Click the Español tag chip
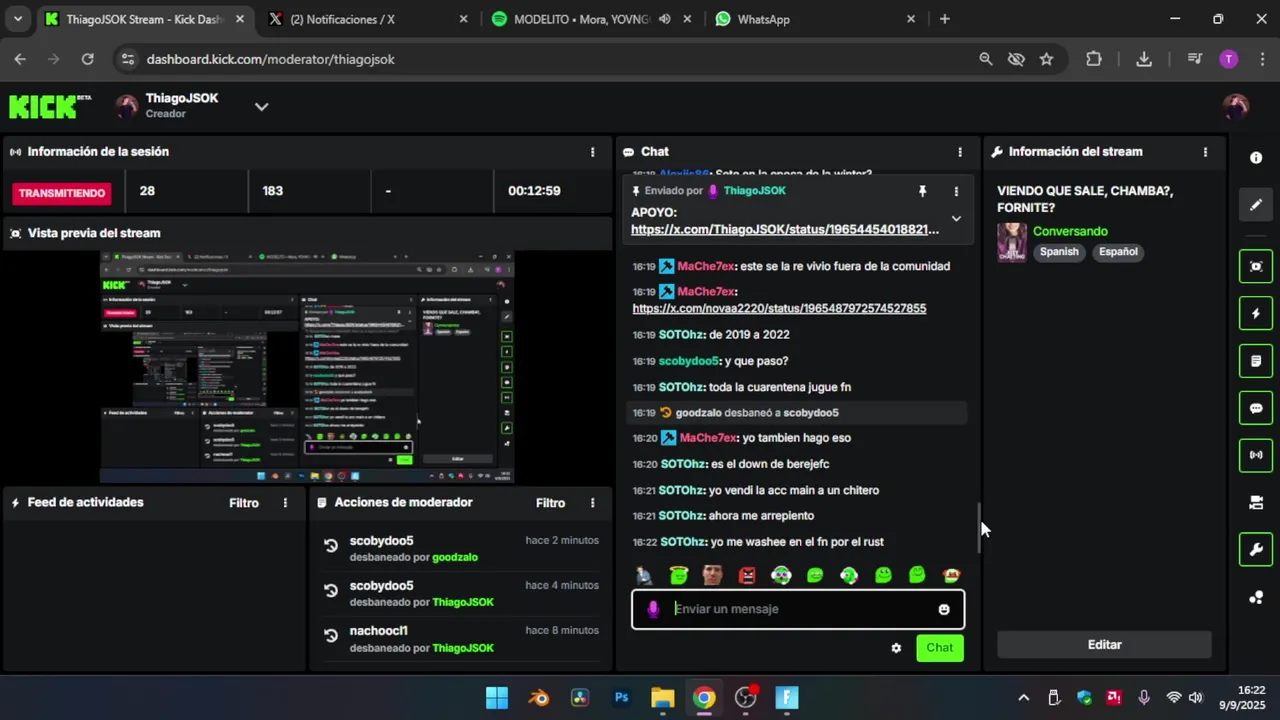The width and height of the screenshot is (1280, 720). 1118,252
